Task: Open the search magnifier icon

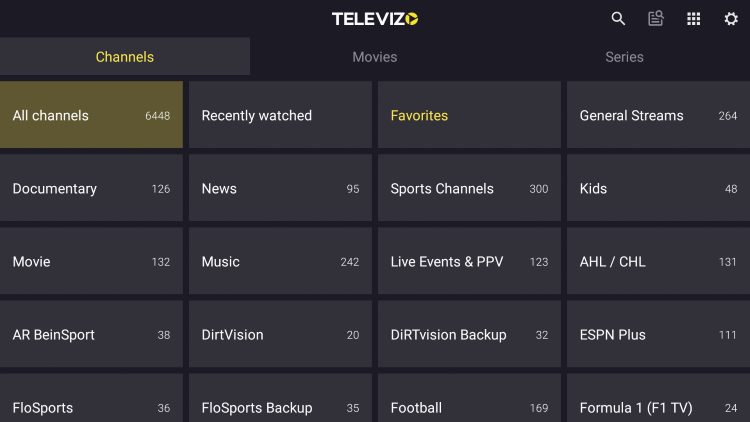Action: [618, 19]
